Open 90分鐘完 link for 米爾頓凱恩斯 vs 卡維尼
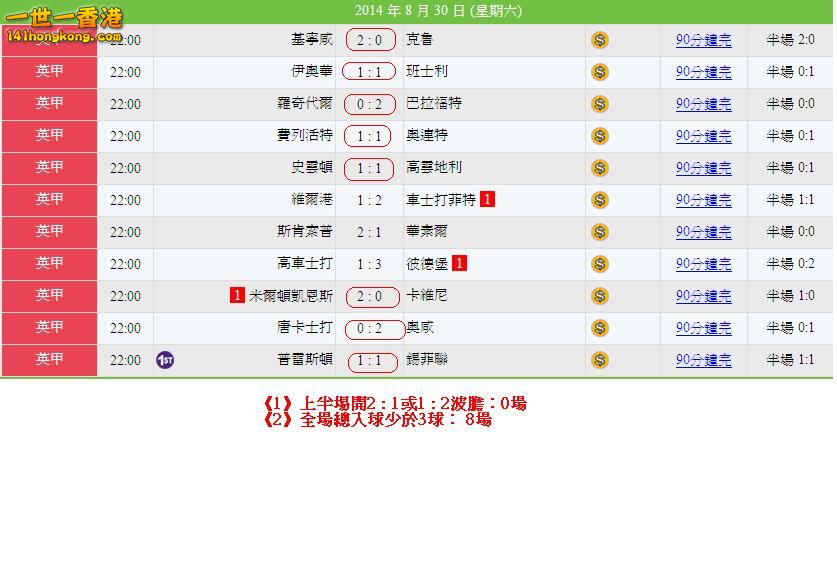The width and height of the screenshot is (837, 562). 703,296
